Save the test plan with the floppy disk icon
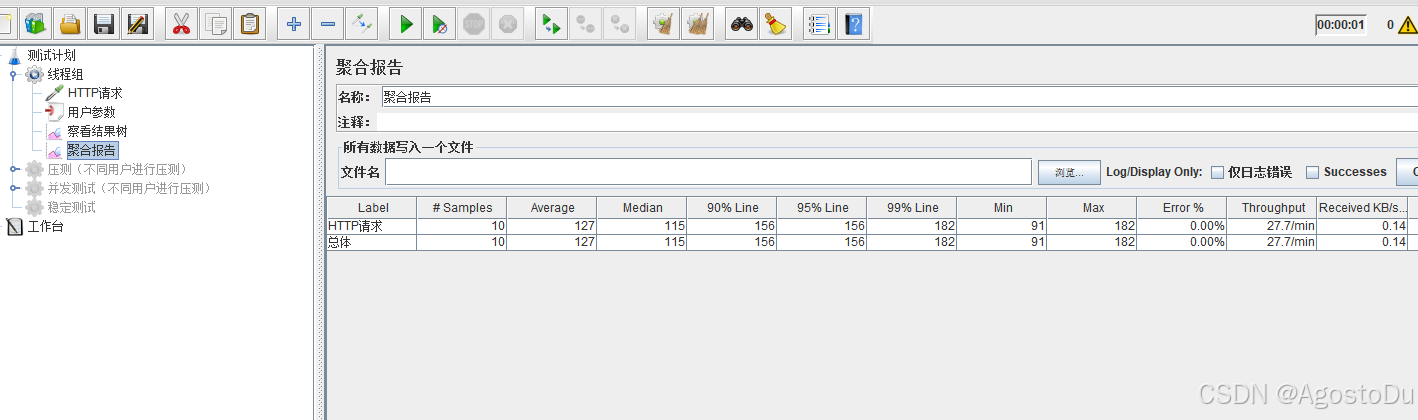The width and height of the screenshot is (1418, 420). [103, 23]
